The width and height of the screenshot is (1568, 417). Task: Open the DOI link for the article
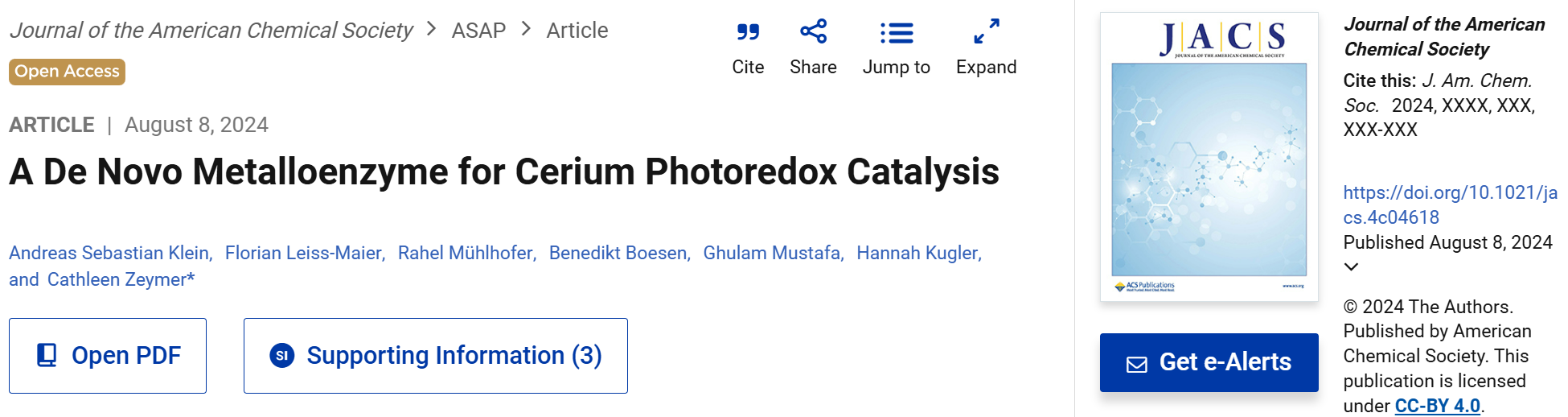pyautogui.click(x=1450, y=204)
